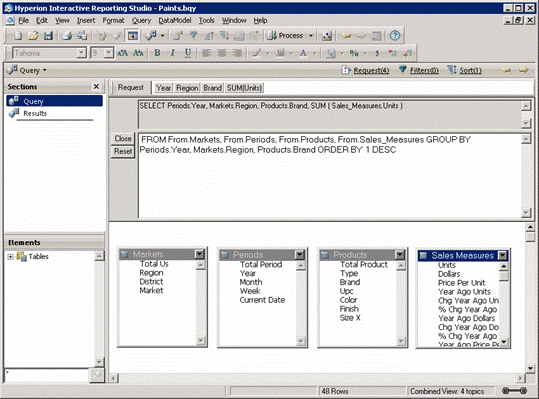Open the insert section dropdown arrow

pos(163,35)
